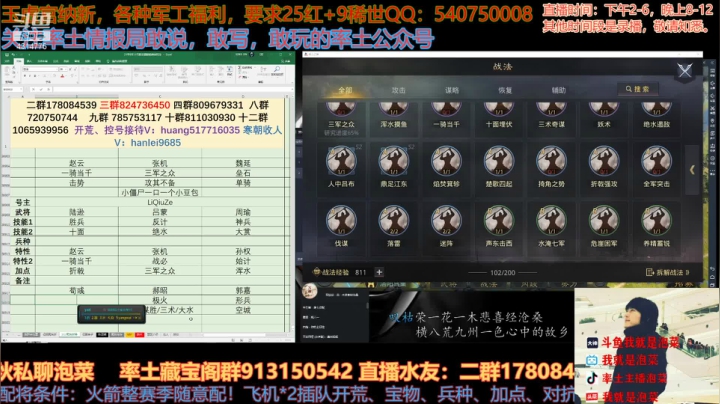Select the 浑水摸鱼 tactic icon
The image size is (720, 404).
click(x=394, y=110)
